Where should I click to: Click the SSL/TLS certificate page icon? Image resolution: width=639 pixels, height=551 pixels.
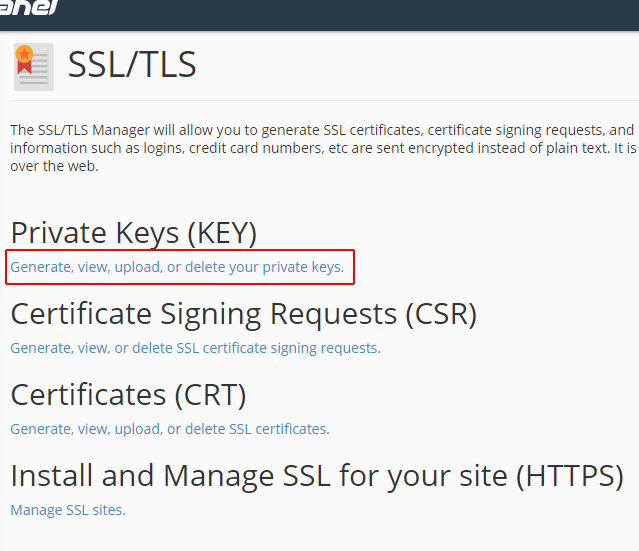click(x=34, y=67)
